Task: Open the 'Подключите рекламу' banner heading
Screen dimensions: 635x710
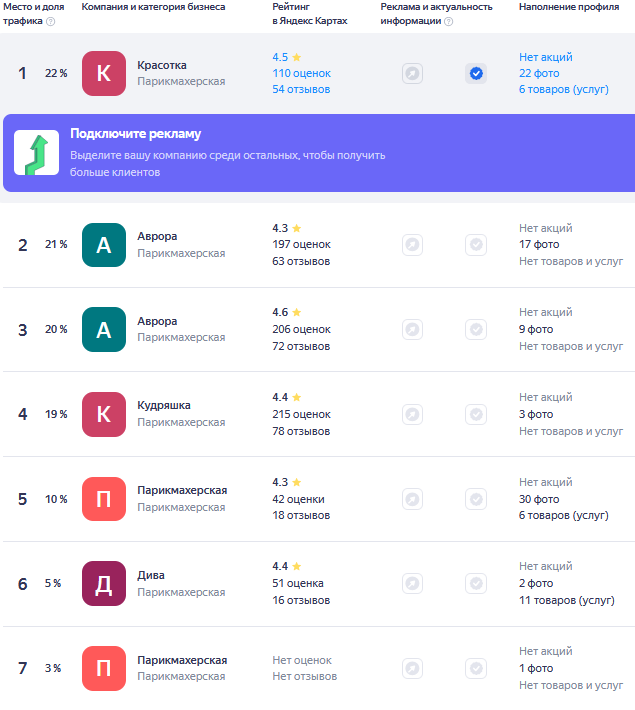Action: pos(135,134)
